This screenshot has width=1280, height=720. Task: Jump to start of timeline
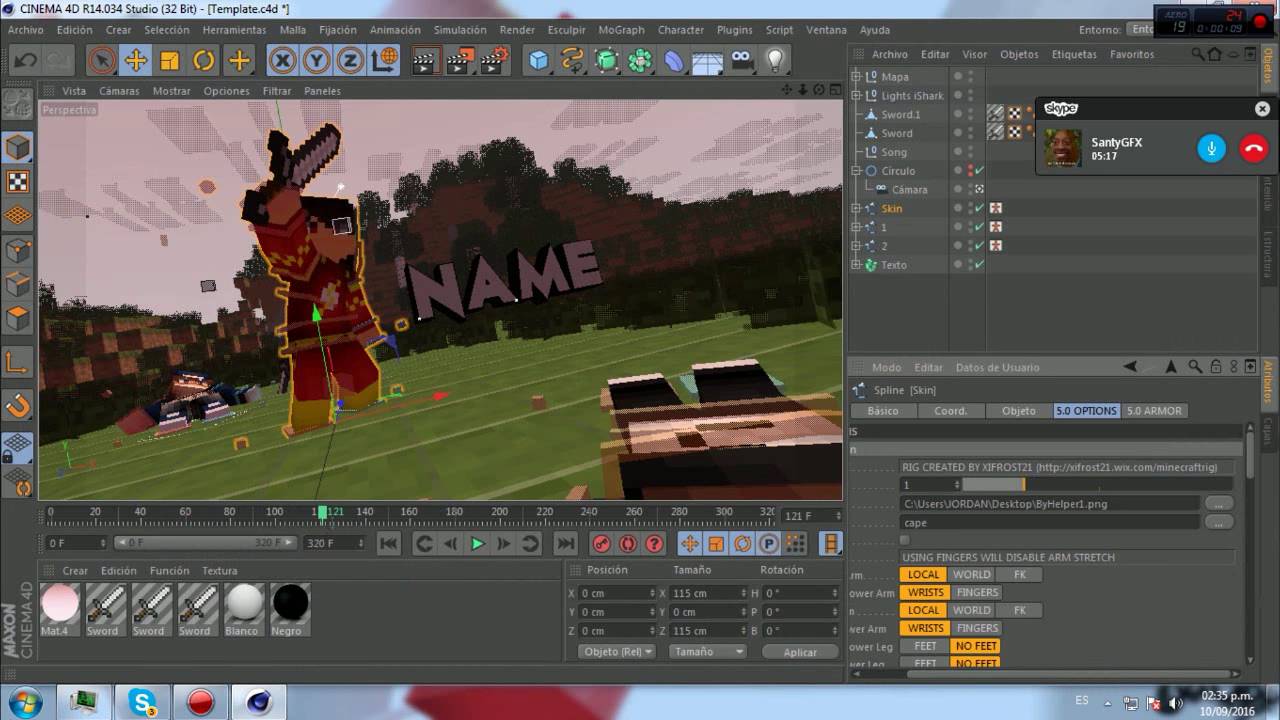[x=389, y=544]
